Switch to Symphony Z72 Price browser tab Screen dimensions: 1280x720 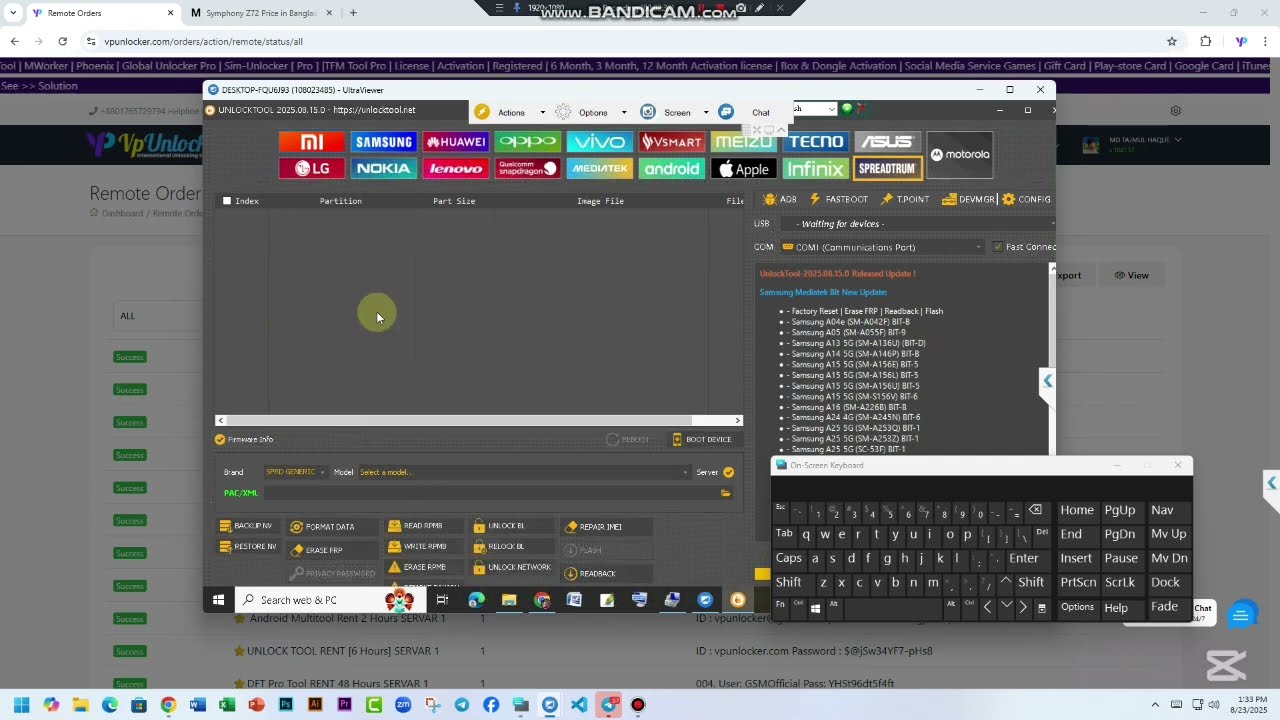click(259, 13)
